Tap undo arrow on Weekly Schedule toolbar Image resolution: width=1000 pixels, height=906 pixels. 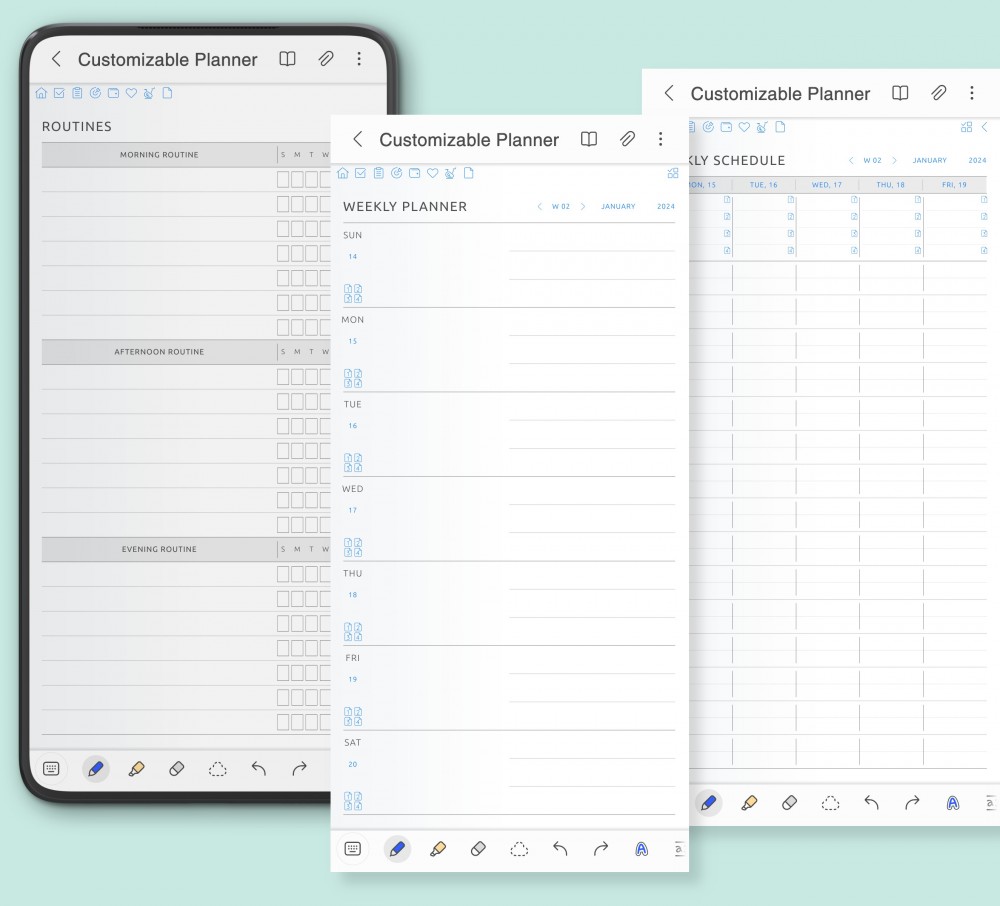click(871, 803)
